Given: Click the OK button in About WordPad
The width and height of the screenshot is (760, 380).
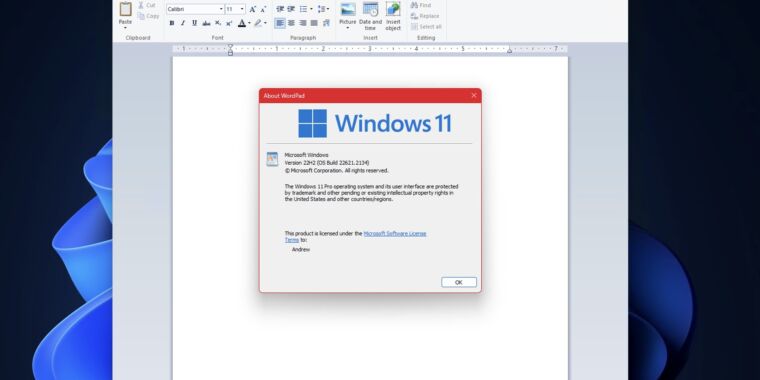Looking at the screenshot, I should tap(459, 282).
